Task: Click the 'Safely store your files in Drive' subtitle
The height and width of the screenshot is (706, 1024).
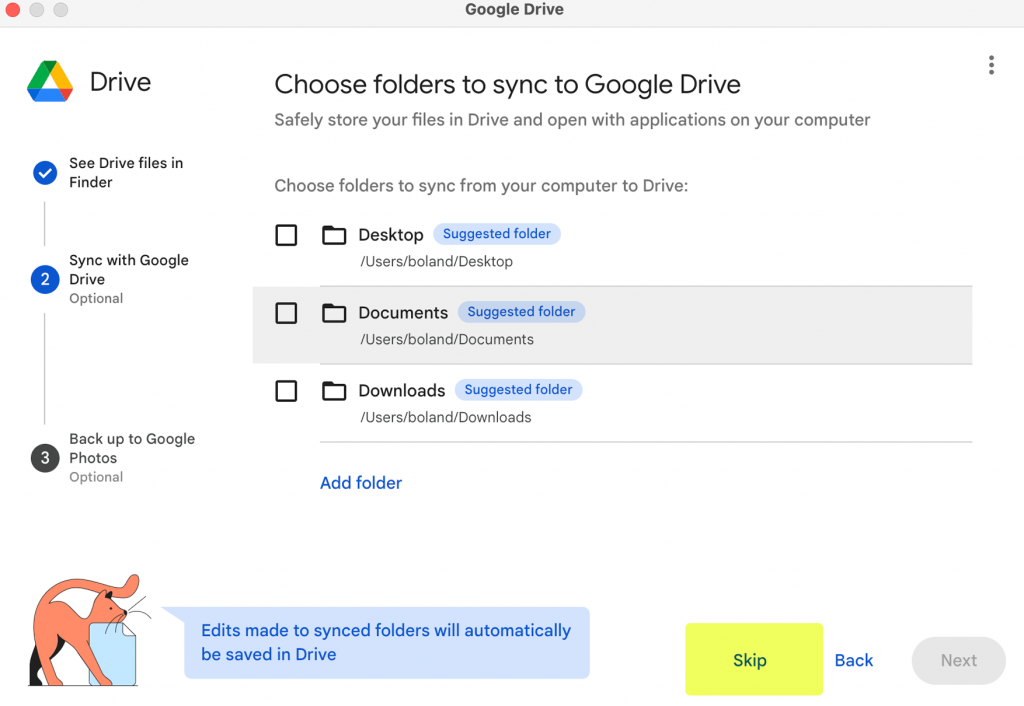Action: click(x=572, y=120)
